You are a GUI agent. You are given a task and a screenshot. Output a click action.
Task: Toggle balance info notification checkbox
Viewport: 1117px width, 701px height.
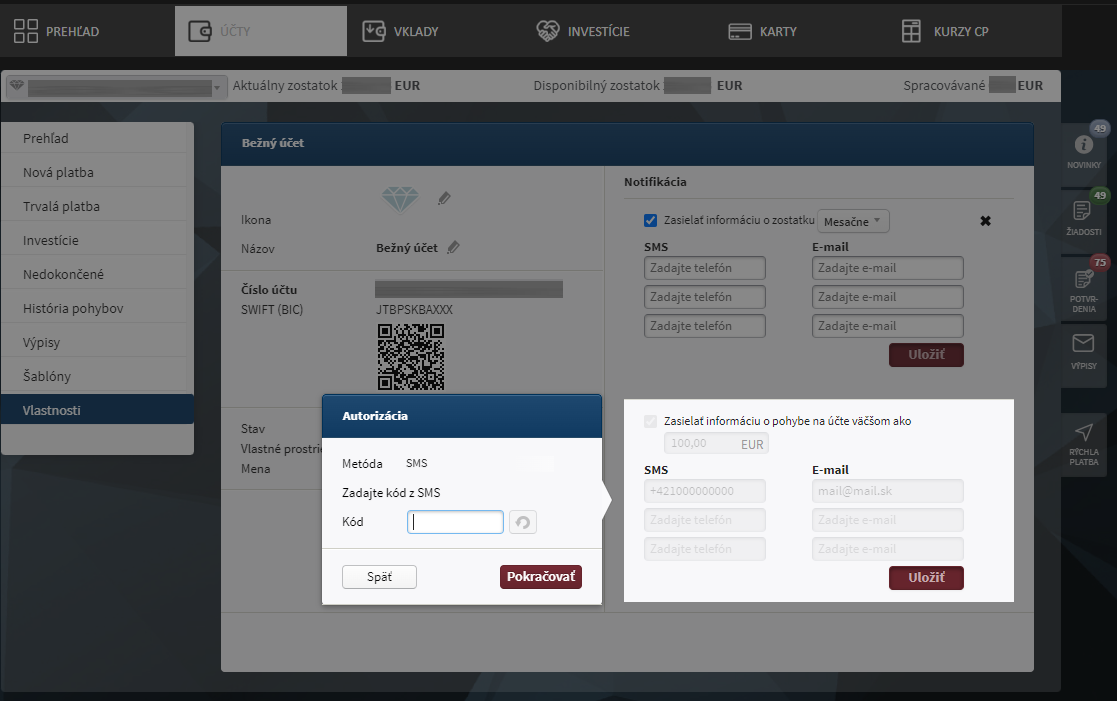tap(651, 220)
